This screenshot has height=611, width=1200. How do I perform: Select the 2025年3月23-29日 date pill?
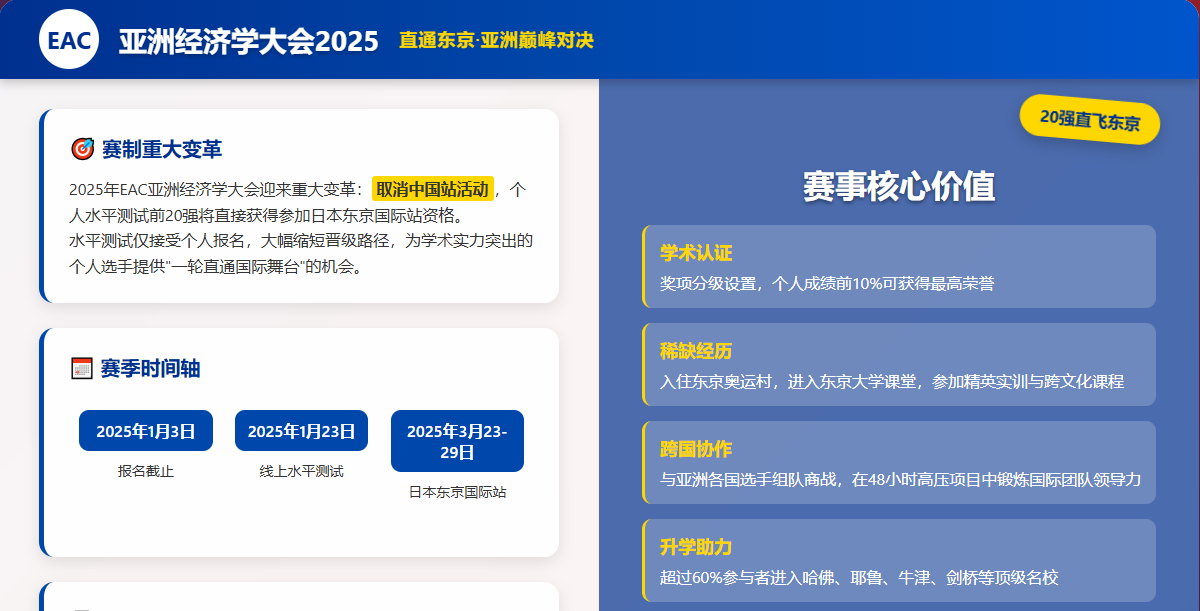(x=457, y=441)
